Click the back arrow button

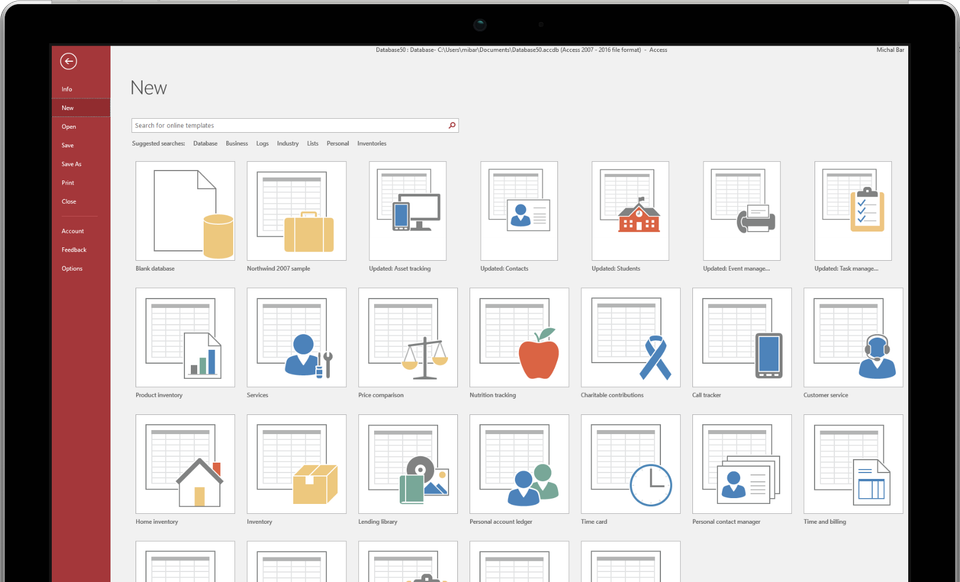pyautogui.click(x=68, y=61)
